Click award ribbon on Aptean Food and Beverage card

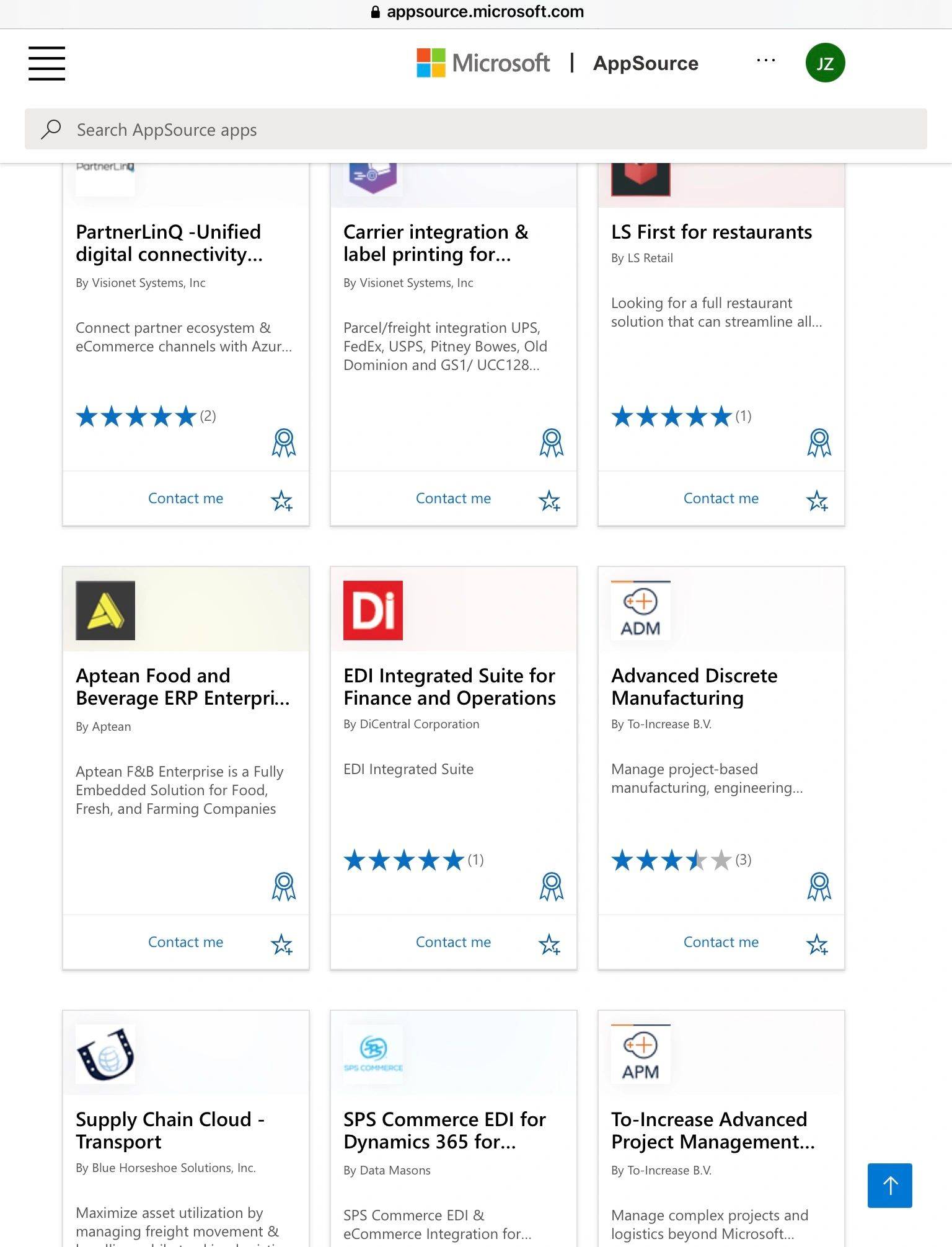(x=283, y=886)
